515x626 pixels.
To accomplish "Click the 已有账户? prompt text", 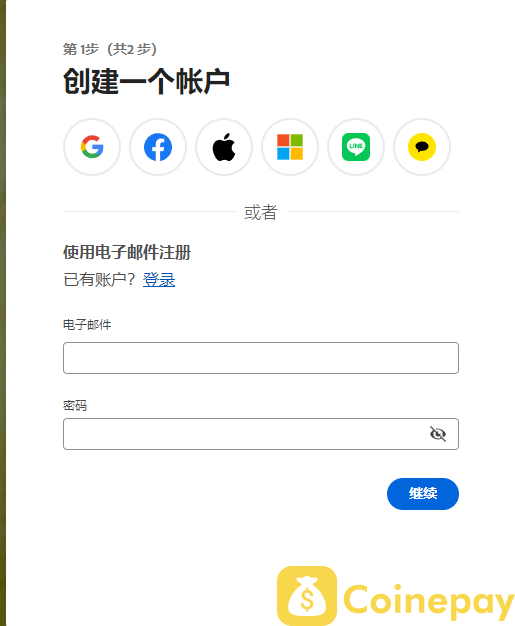I will tap(99, 279).
